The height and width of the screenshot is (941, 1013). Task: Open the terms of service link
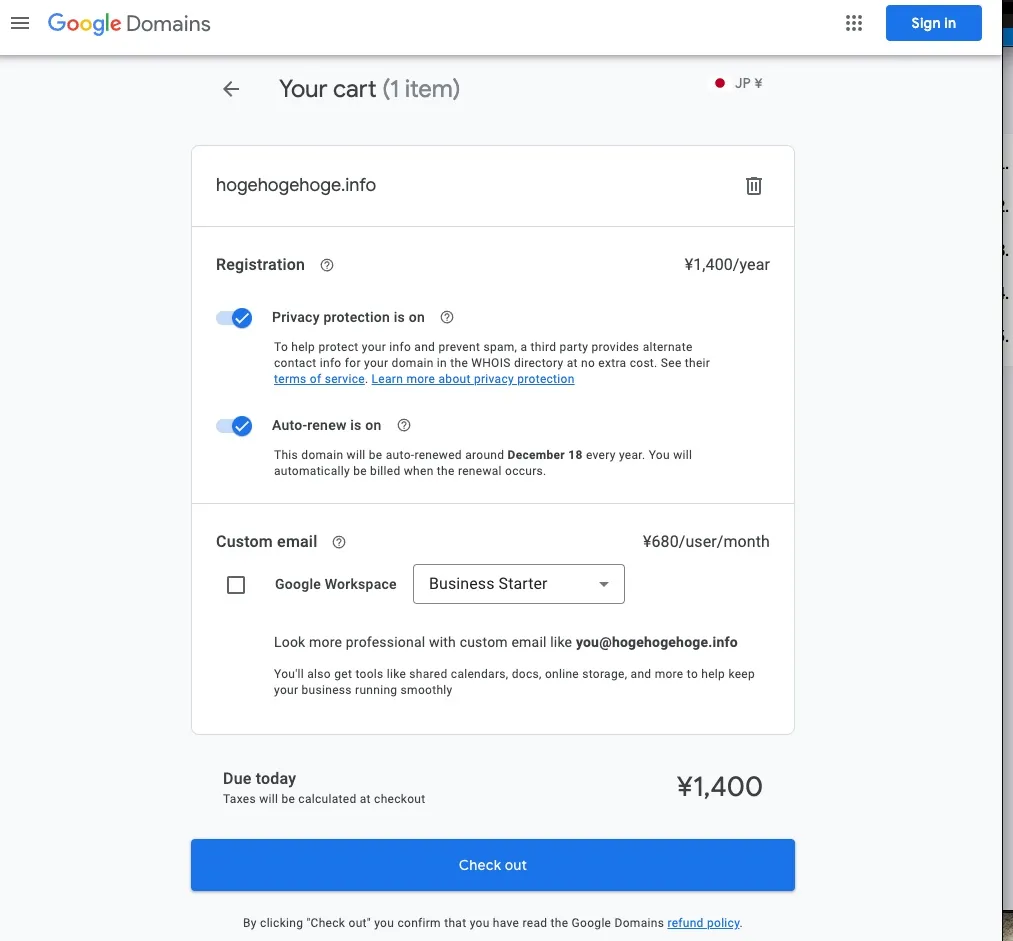(318, 378)
